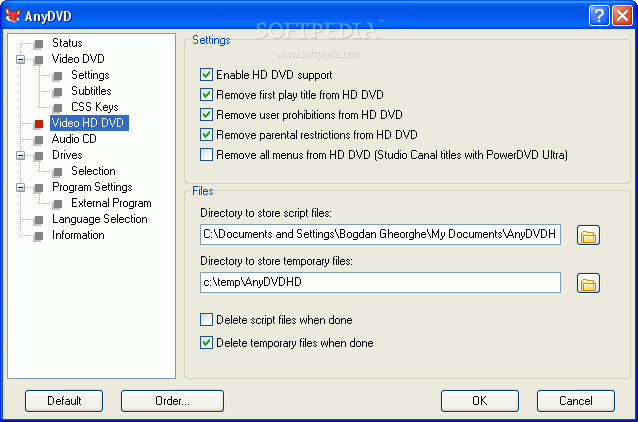Collapse the Program Settings tree node
The height and width of the screenshot is (422, 638).
(20, 188)
